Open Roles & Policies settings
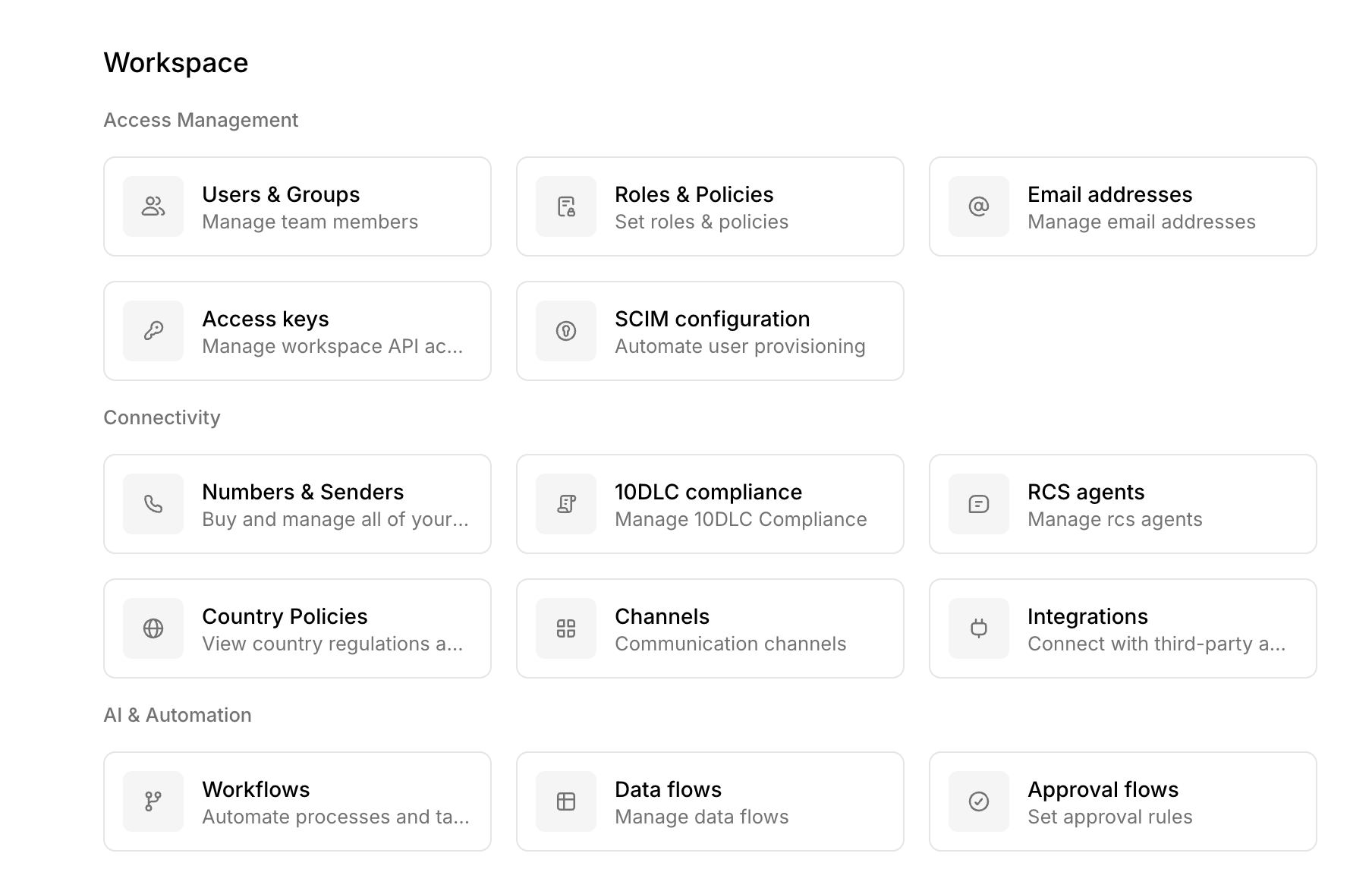Screen dimensions: 1372x888 (694, 194)
